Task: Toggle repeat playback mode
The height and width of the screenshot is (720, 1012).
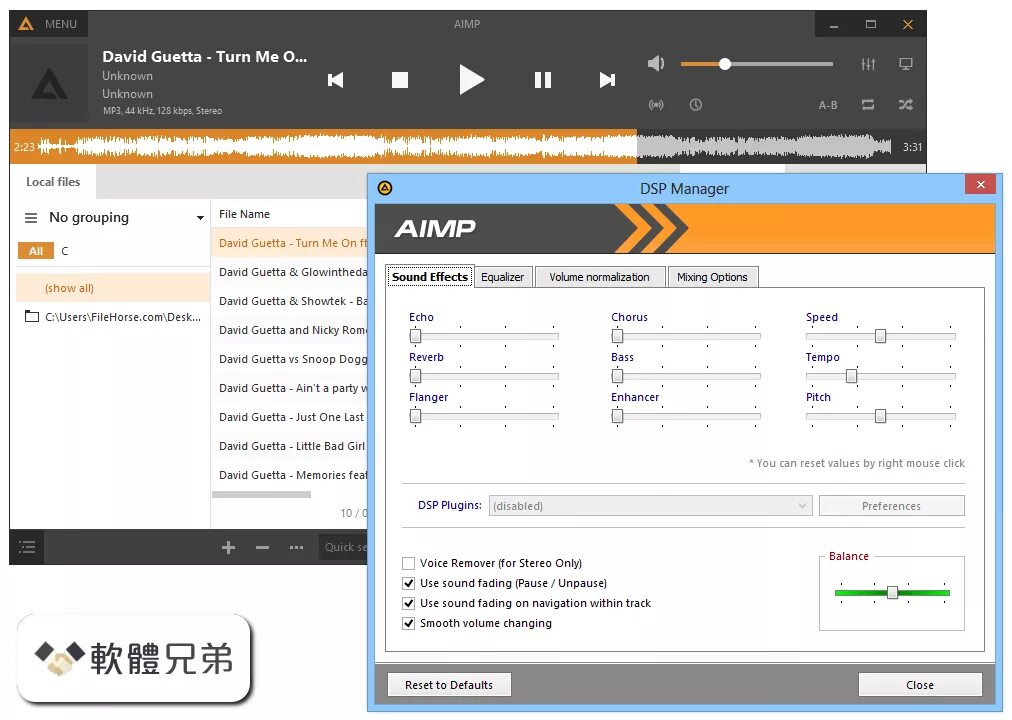Action: [868, 105]
